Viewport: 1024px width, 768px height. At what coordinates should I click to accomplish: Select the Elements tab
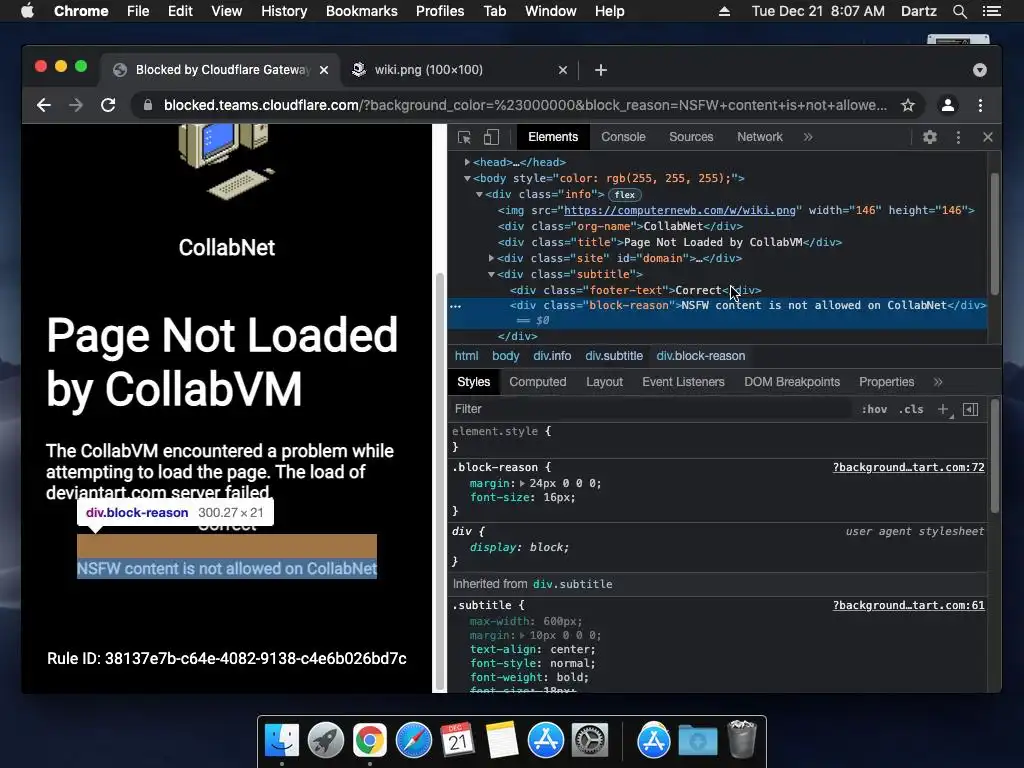coord(552,137)
